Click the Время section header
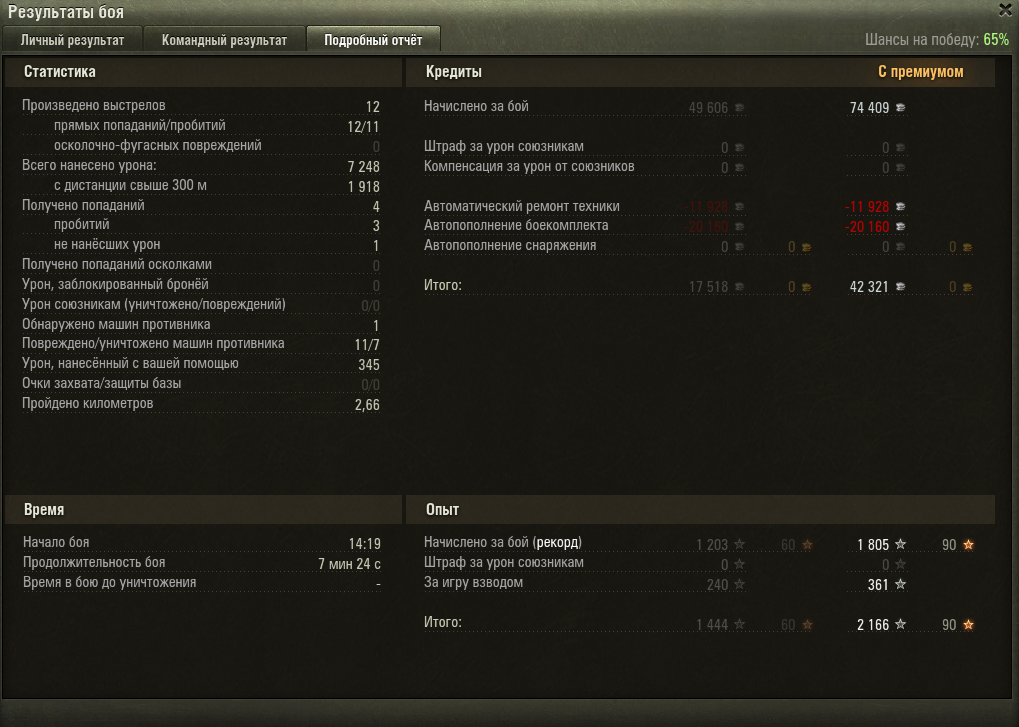1019x727 pixels. point(44,509)
